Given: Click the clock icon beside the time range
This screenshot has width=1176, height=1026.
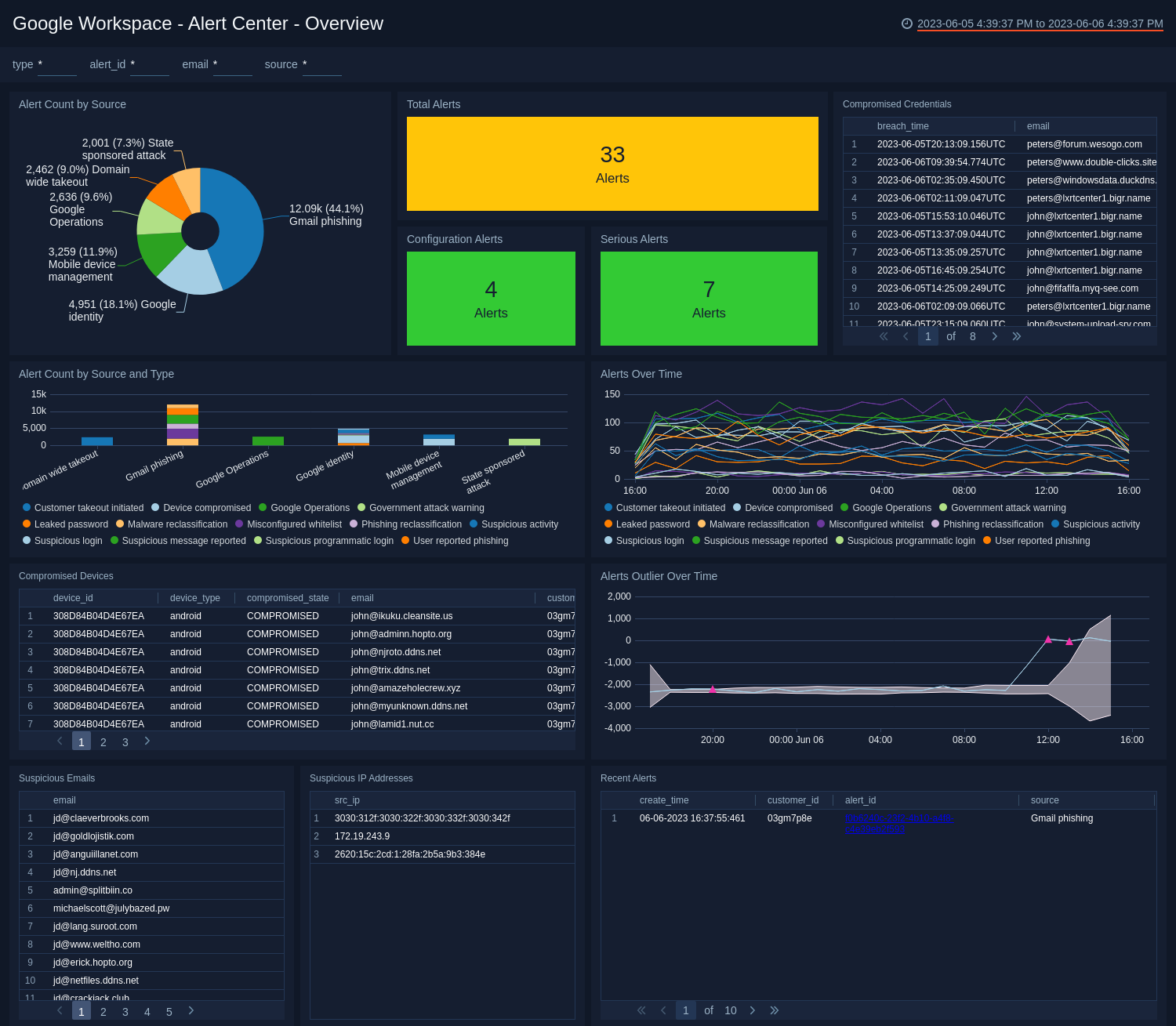Looking at the screenshot, I should pyautogui.click(x=908, y=24).
